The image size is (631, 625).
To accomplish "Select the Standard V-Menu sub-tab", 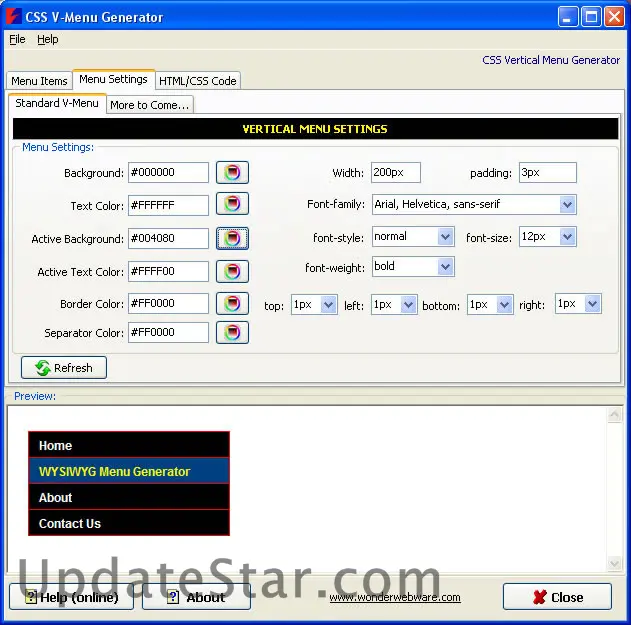I will [57, 103].
